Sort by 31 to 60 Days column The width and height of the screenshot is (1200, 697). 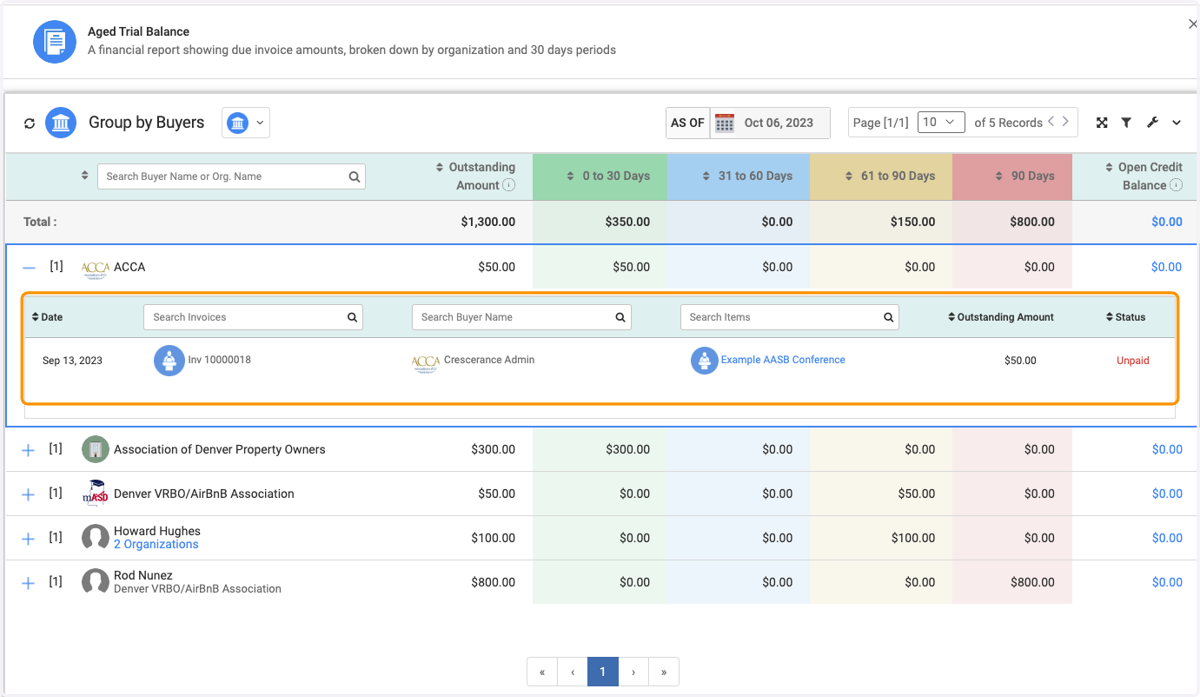(x=747, y=176)
